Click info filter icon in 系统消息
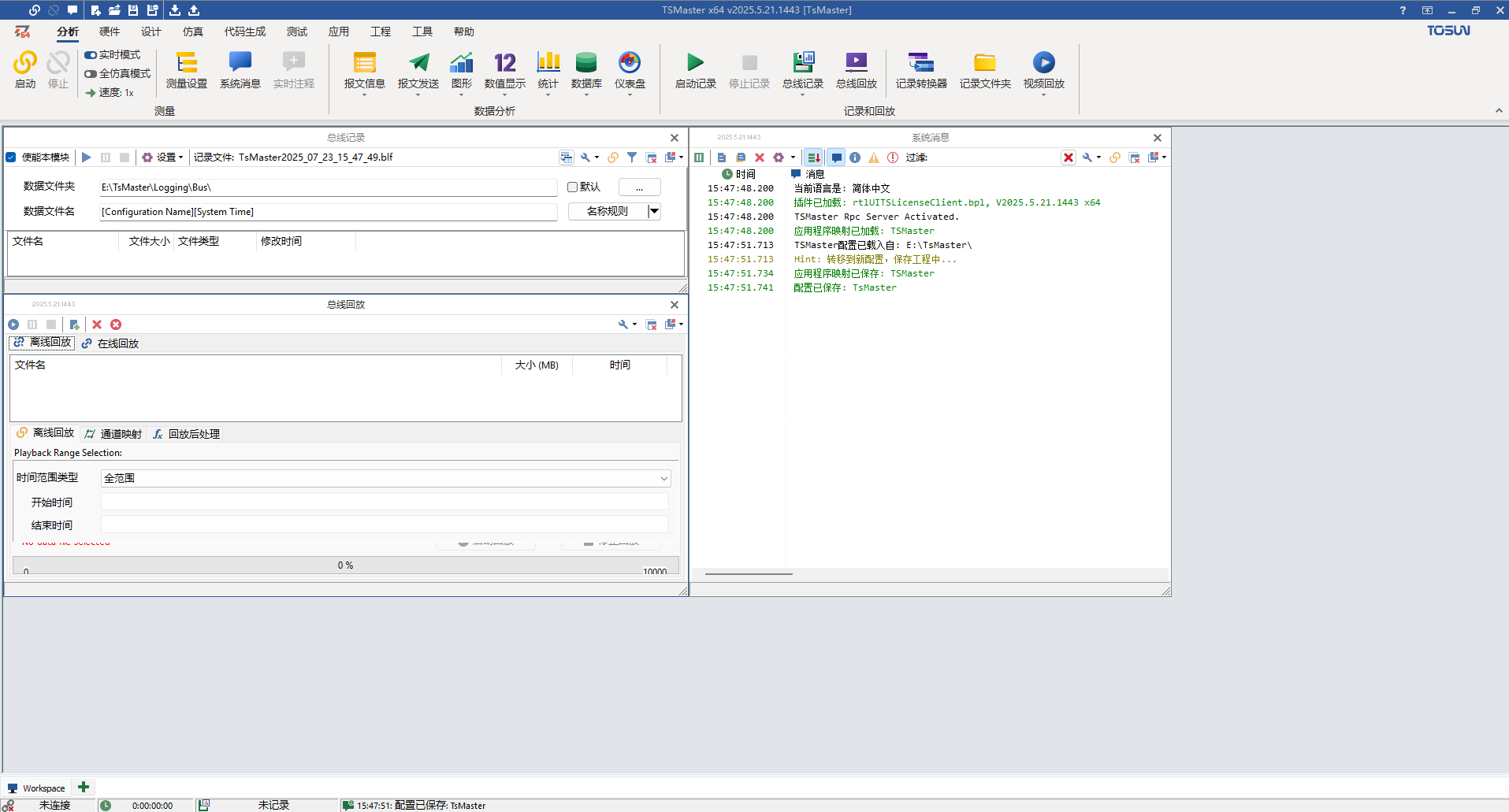The image size is (1509, 812). coord(855,158)
